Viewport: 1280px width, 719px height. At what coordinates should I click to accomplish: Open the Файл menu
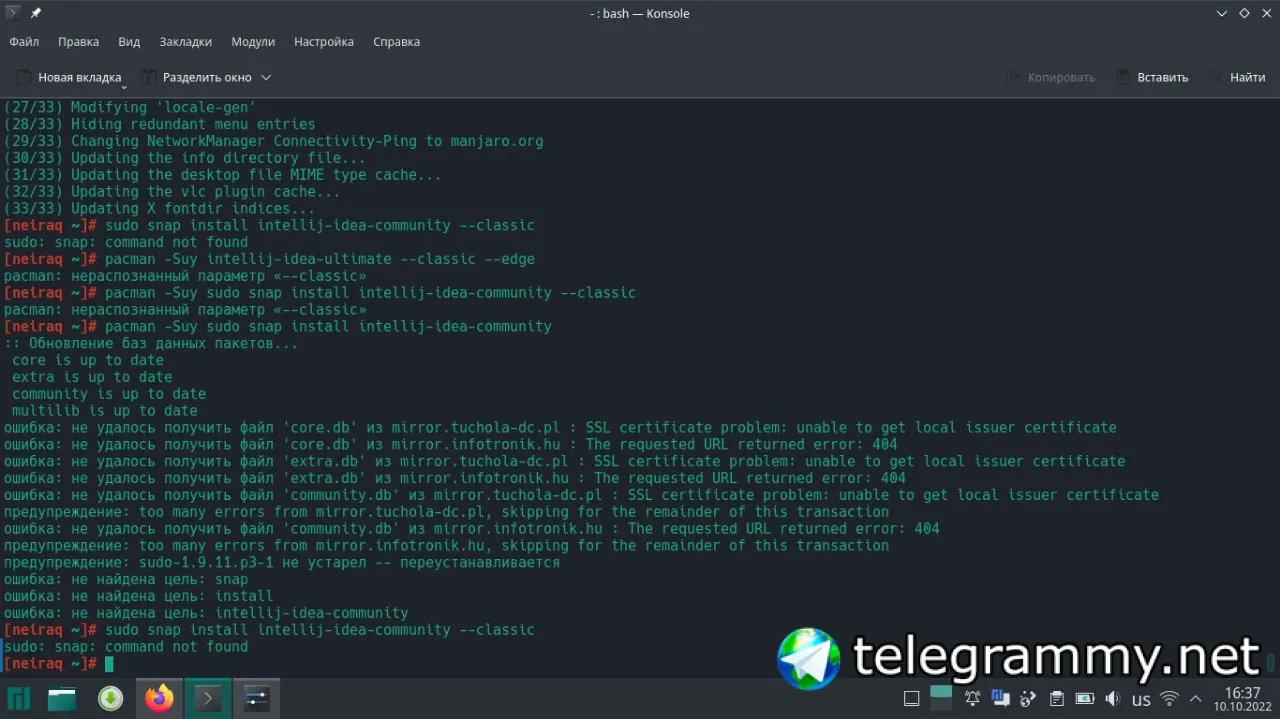[24, 42]
